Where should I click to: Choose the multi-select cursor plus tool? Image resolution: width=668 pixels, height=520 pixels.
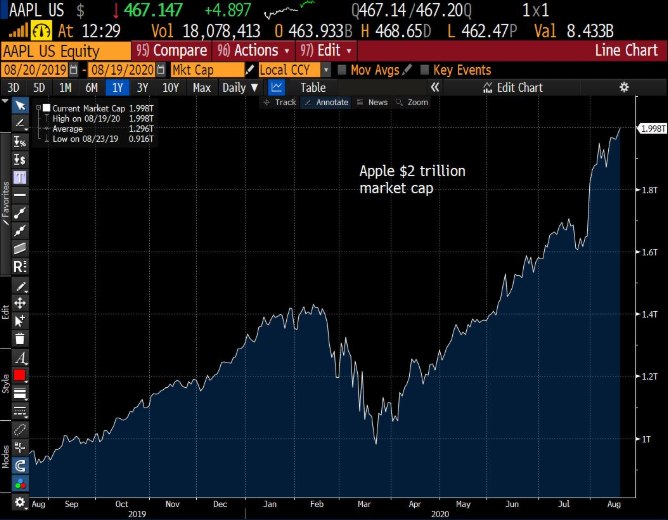pos(20,321)
